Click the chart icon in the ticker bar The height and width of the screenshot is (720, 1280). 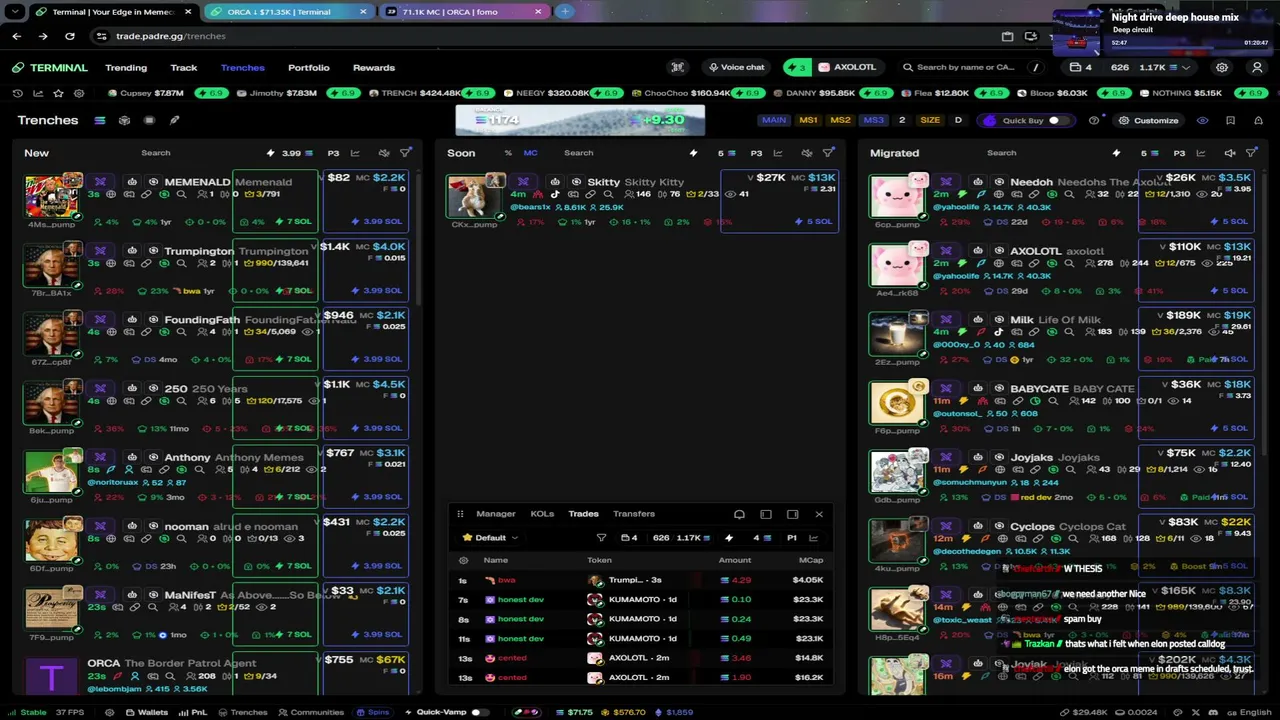pos(38,93)
